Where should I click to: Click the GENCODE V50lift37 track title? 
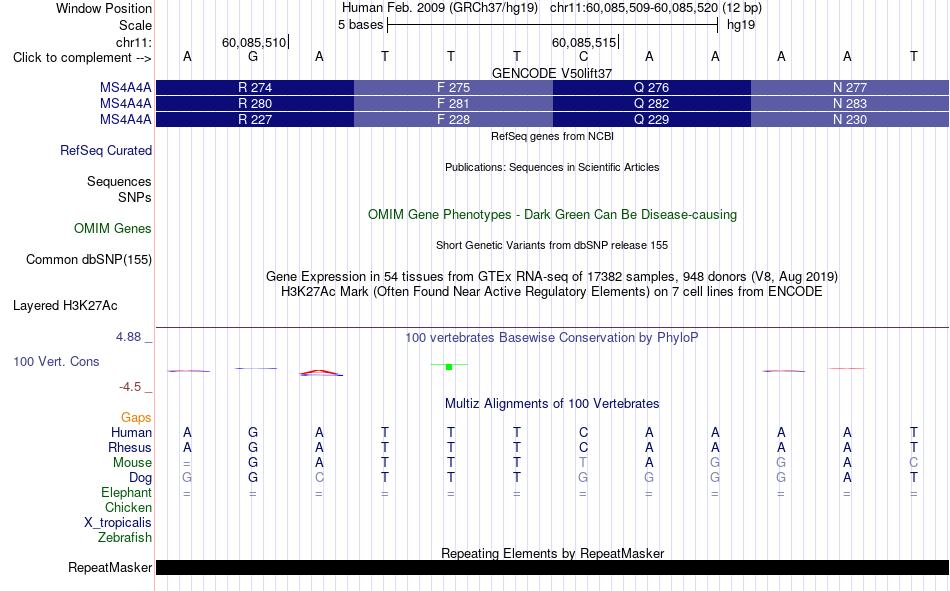(x=552, y=73)
